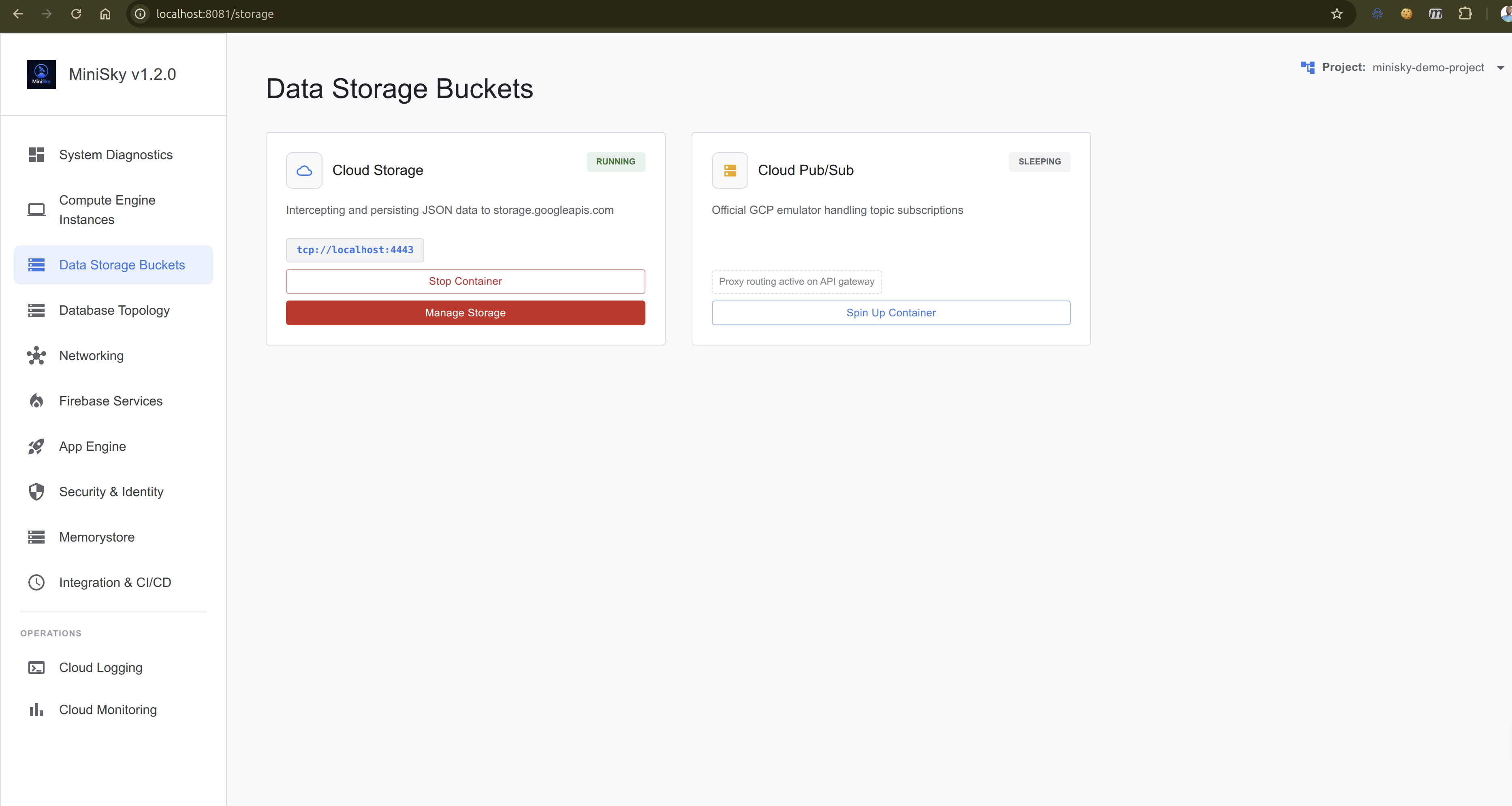Screen dimensions: 1512x806
Task: Open the project selector dropdown arrow
Action: coord(1500,68)
